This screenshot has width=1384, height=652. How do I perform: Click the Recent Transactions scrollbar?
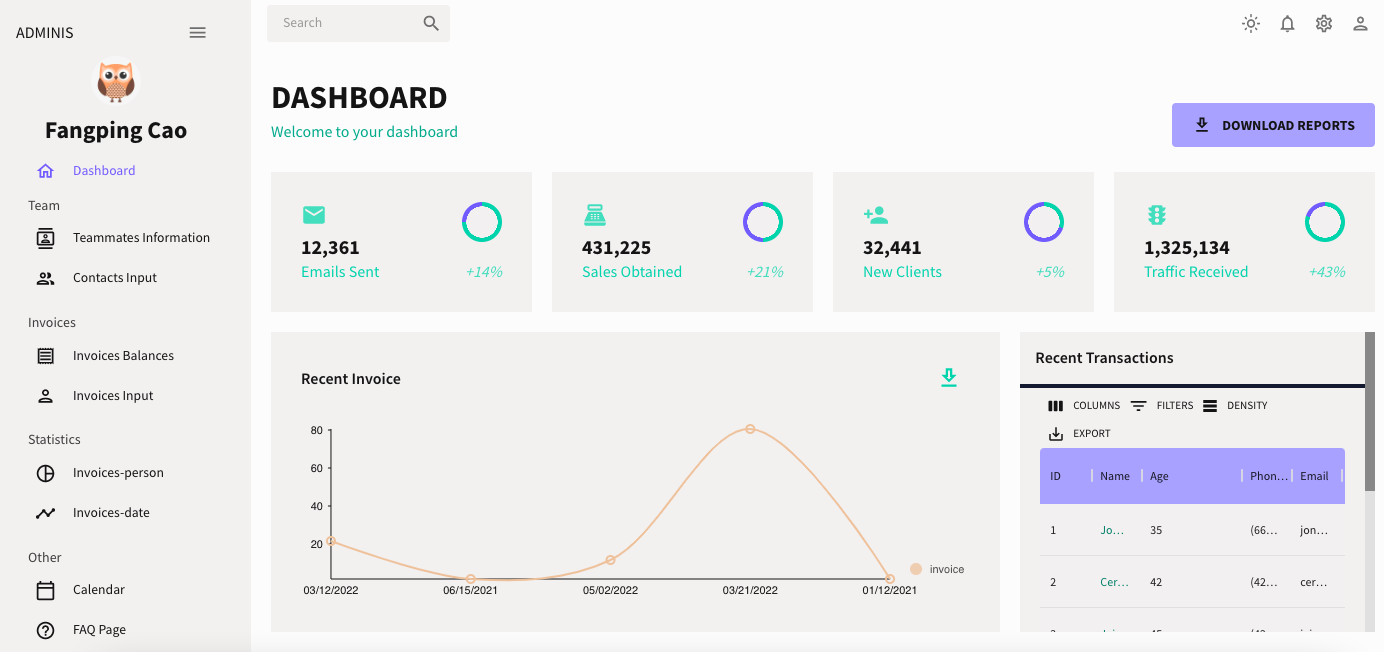tap(1370, 410)
